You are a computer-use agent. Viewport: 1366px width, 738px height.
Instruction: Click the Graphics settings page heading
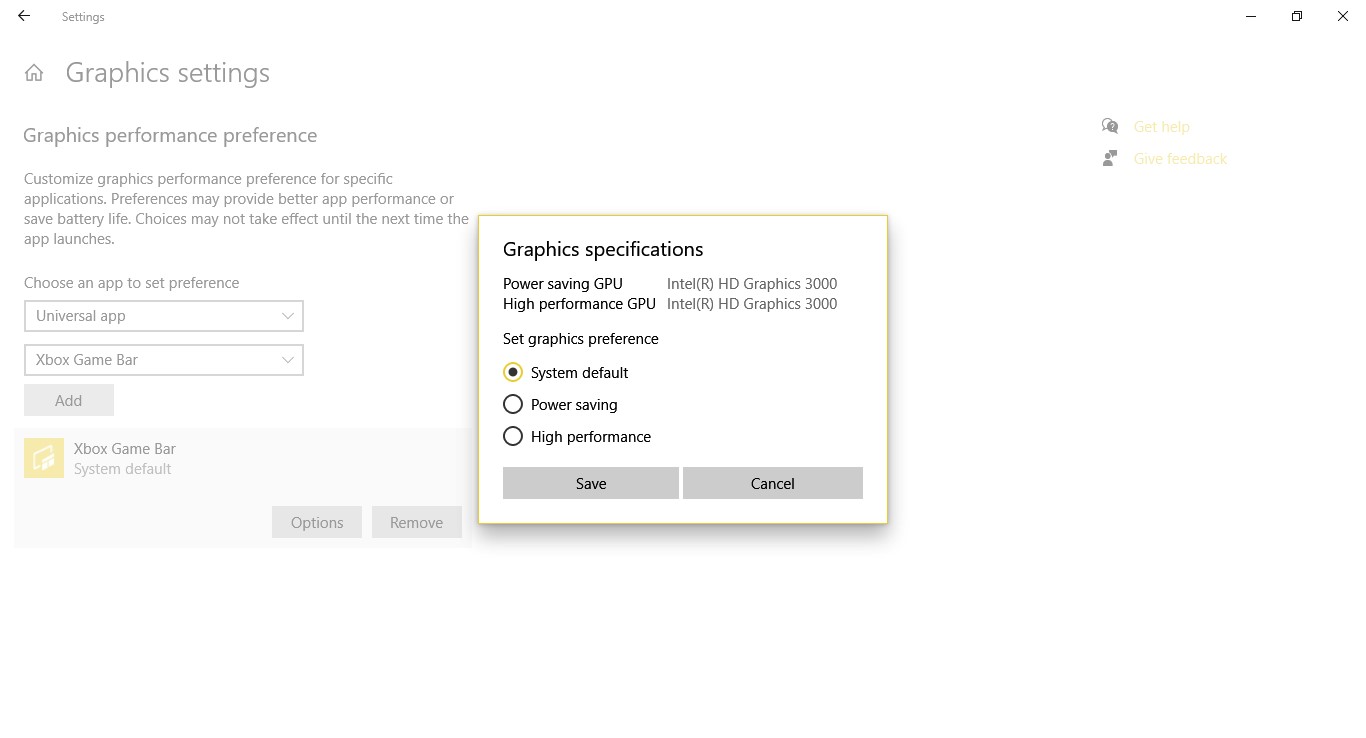tap(168, 73)
